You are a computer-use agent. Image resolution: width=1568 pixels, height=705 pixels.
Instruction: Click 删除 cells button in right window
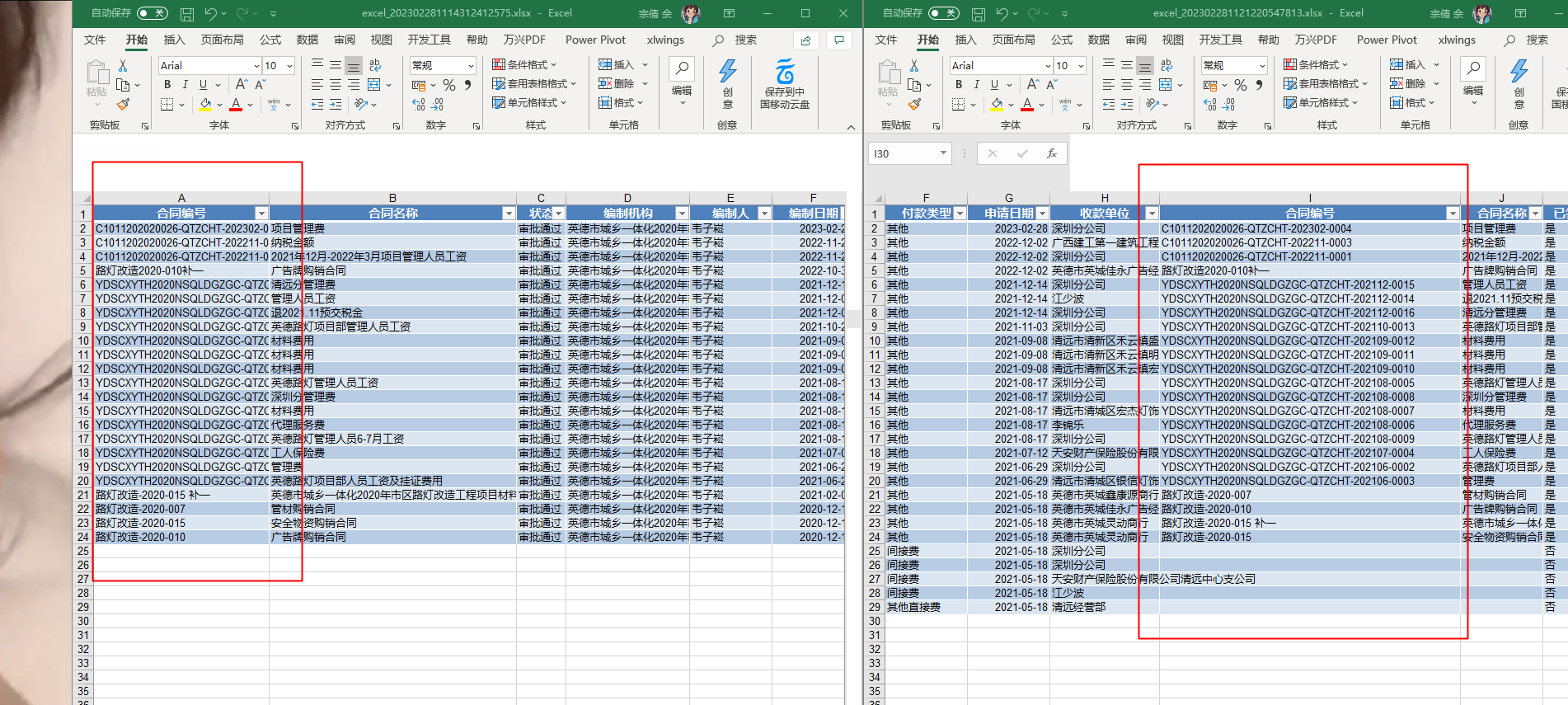point(1414,83)
